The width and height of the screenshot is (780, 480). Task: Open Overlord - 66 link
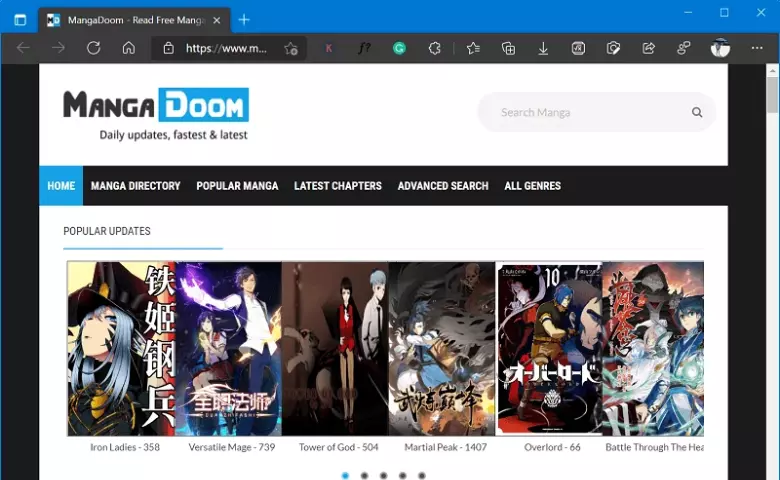click(552, 447)
